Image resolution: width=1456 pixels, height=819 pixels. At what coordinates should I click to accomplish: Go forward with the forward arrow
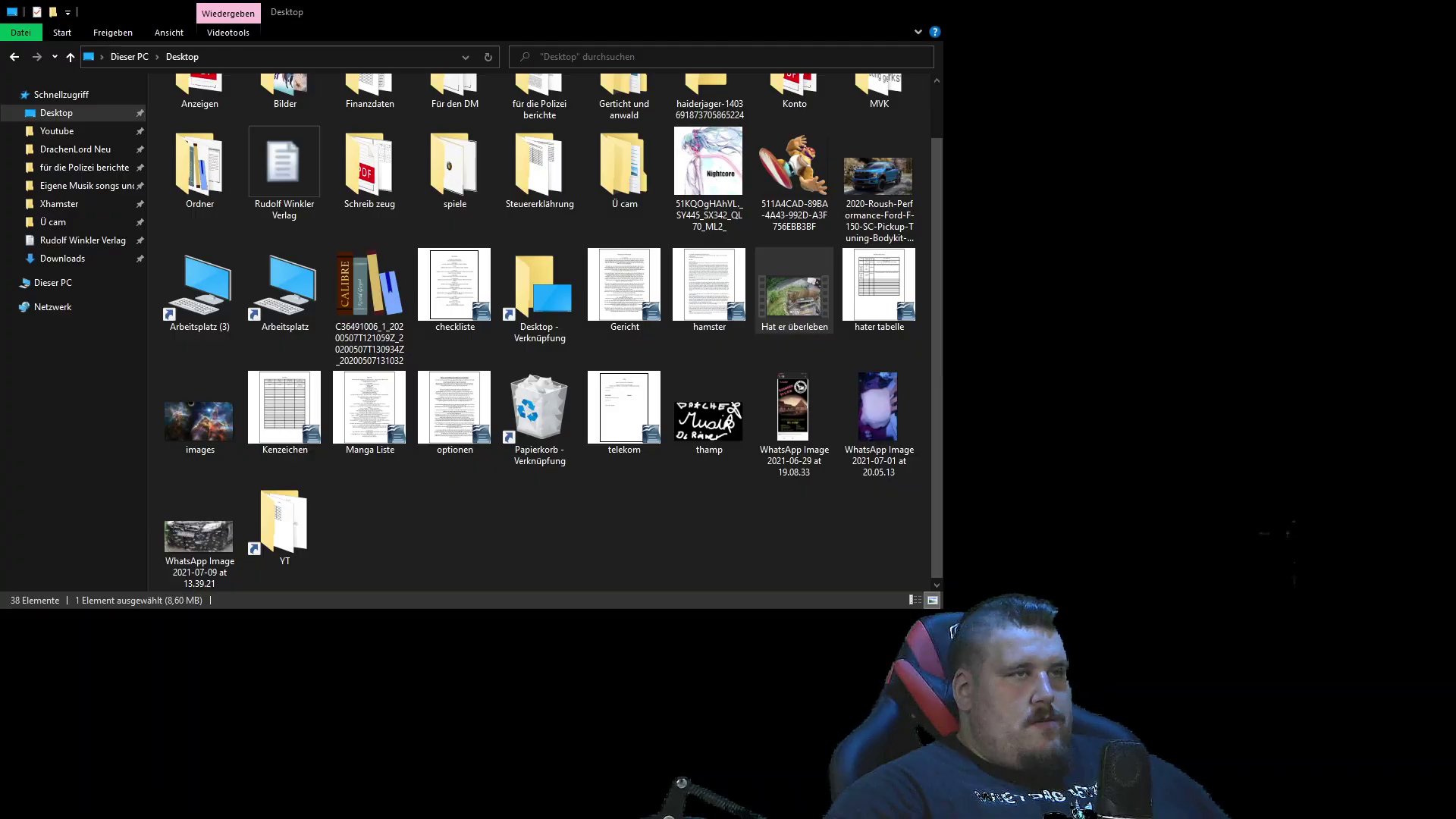[x=36, y=57]
